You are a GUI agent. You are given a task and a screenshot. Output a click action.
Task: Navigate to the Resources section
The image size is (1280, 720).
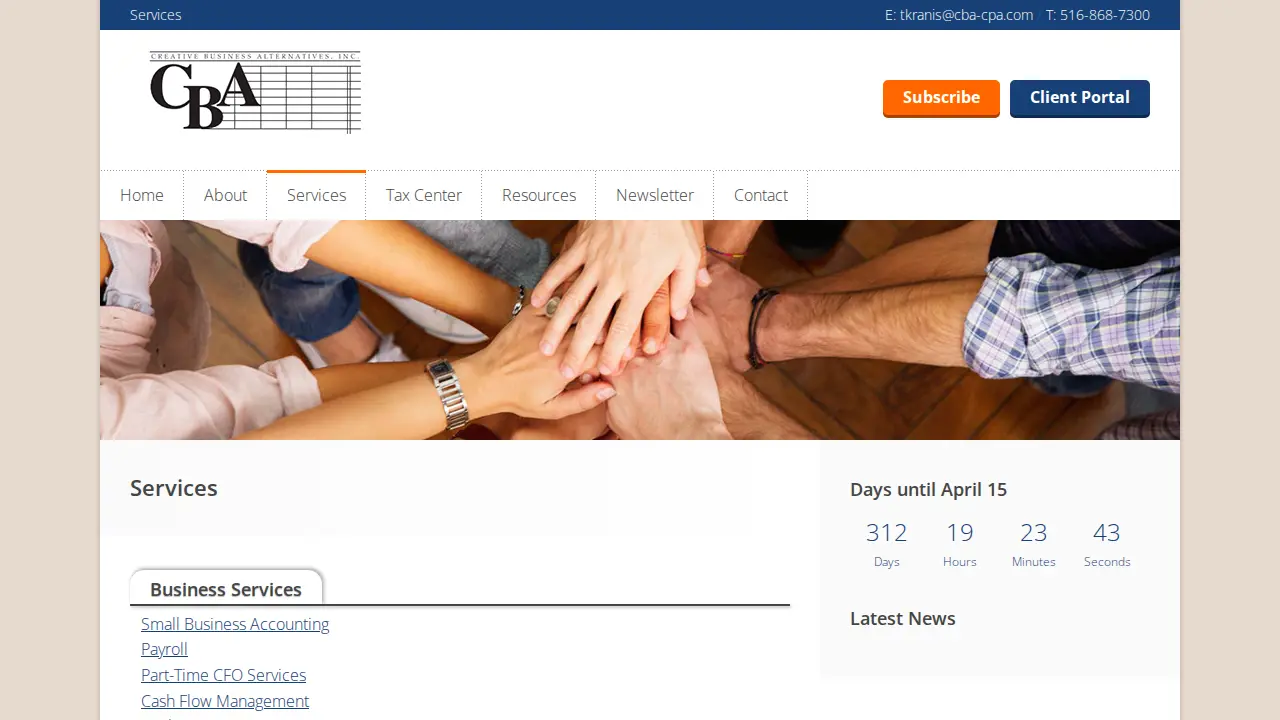coord(539,195)
